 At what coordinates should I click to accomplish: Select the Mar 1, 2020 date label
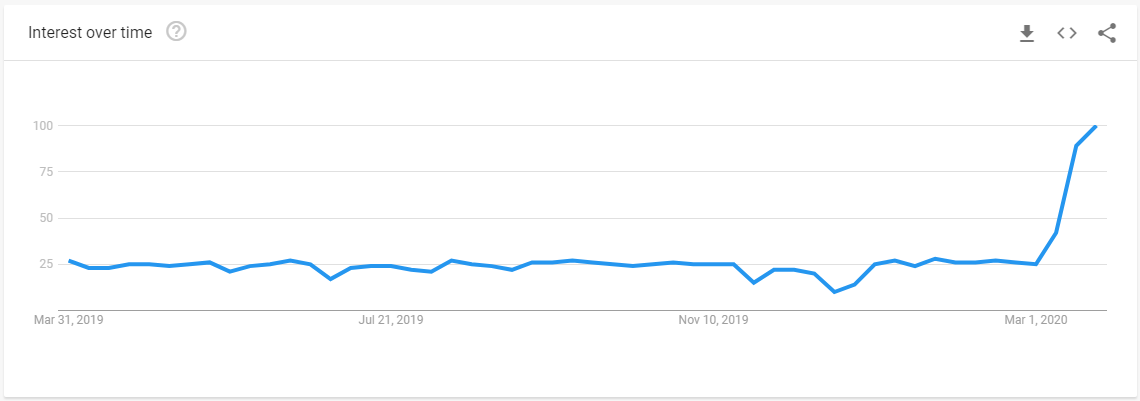pyautogui.click(x=1036, y=320)
